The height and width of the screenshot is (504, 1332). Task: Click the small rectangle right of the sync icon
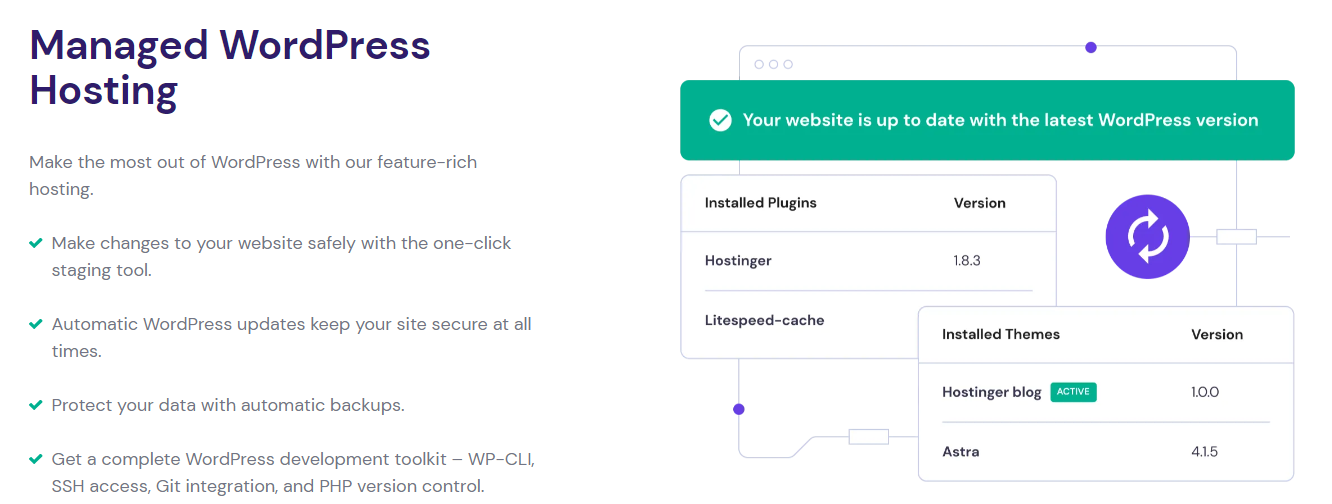1236,237
